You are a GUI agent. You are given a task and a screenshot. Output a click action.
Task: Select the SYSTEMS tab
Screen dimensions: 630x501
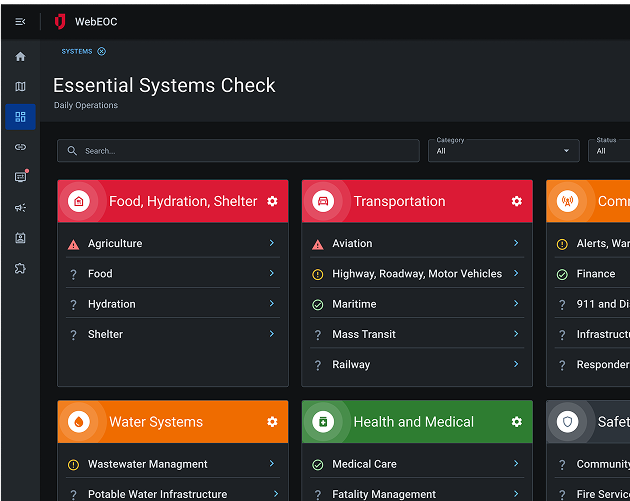click(x=77, y=51)
